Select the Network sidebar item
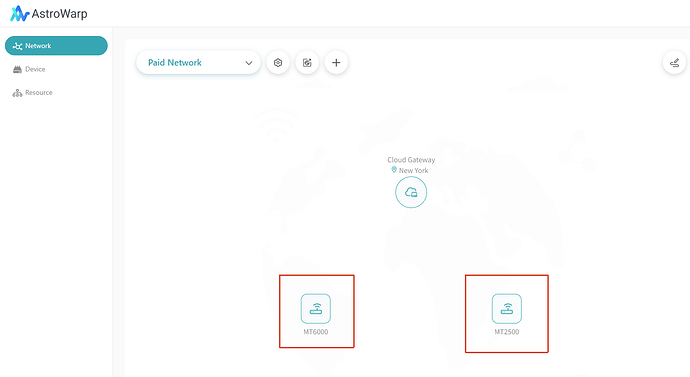690x377 pixels. pos(56,46)
